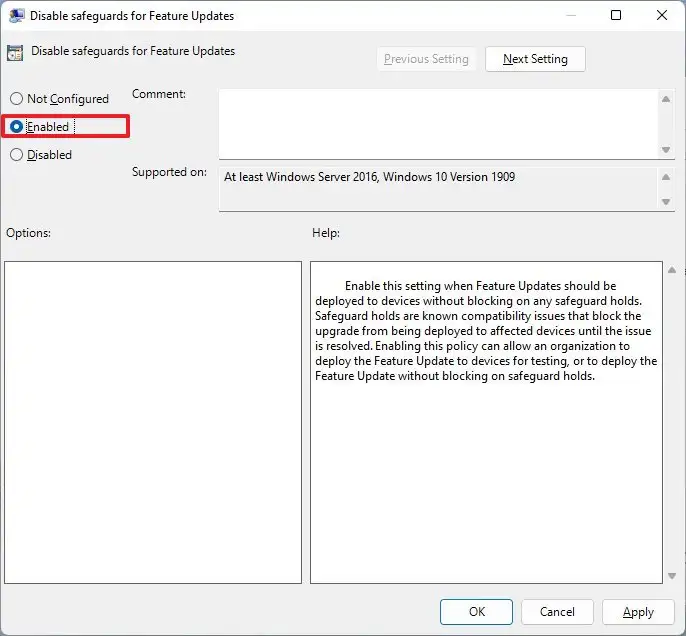Image resolution: width=686 pixels, height=636 pixels.
Task: Go to Next Setting
Action: coord(535,59)
